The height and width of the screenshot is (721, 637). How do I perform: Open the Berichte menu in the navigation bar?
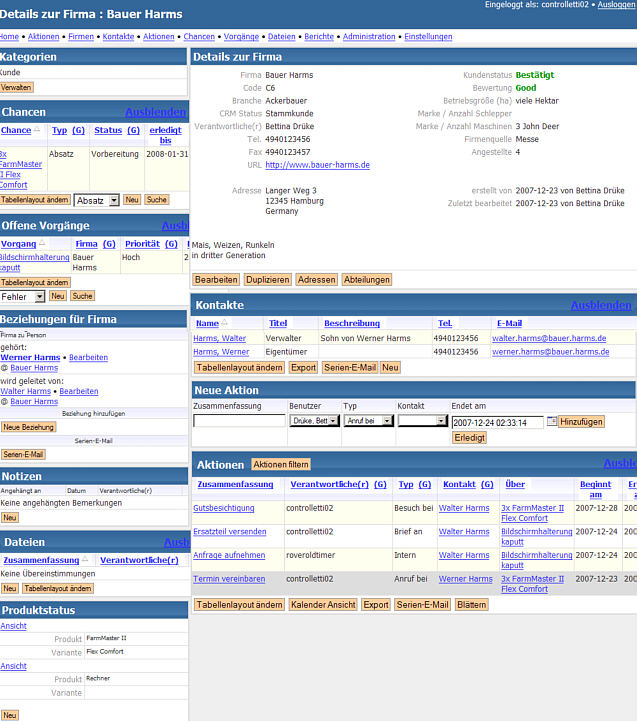click(319, 36)
